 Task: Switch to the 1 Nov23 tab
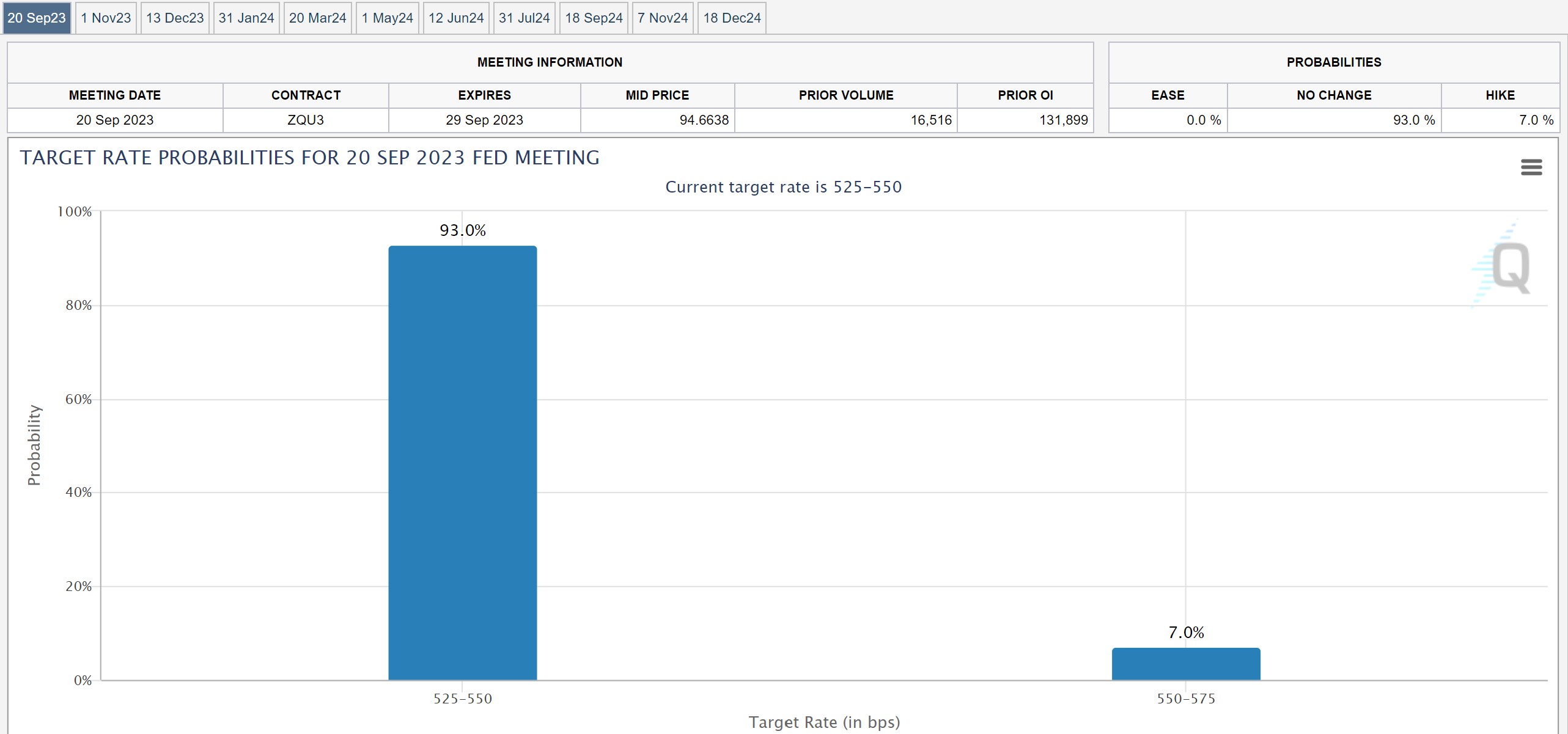106,18
